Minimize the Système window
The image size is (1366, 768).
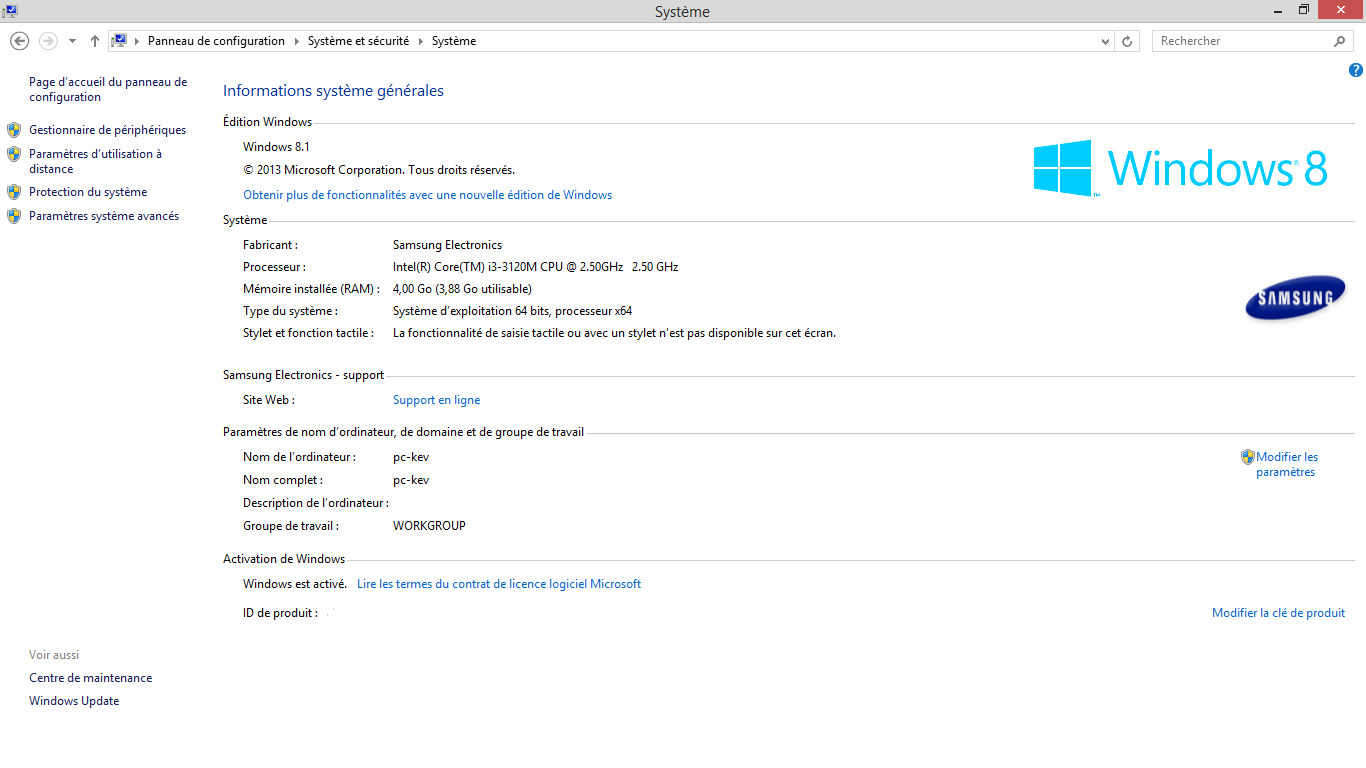point(1279,10)
